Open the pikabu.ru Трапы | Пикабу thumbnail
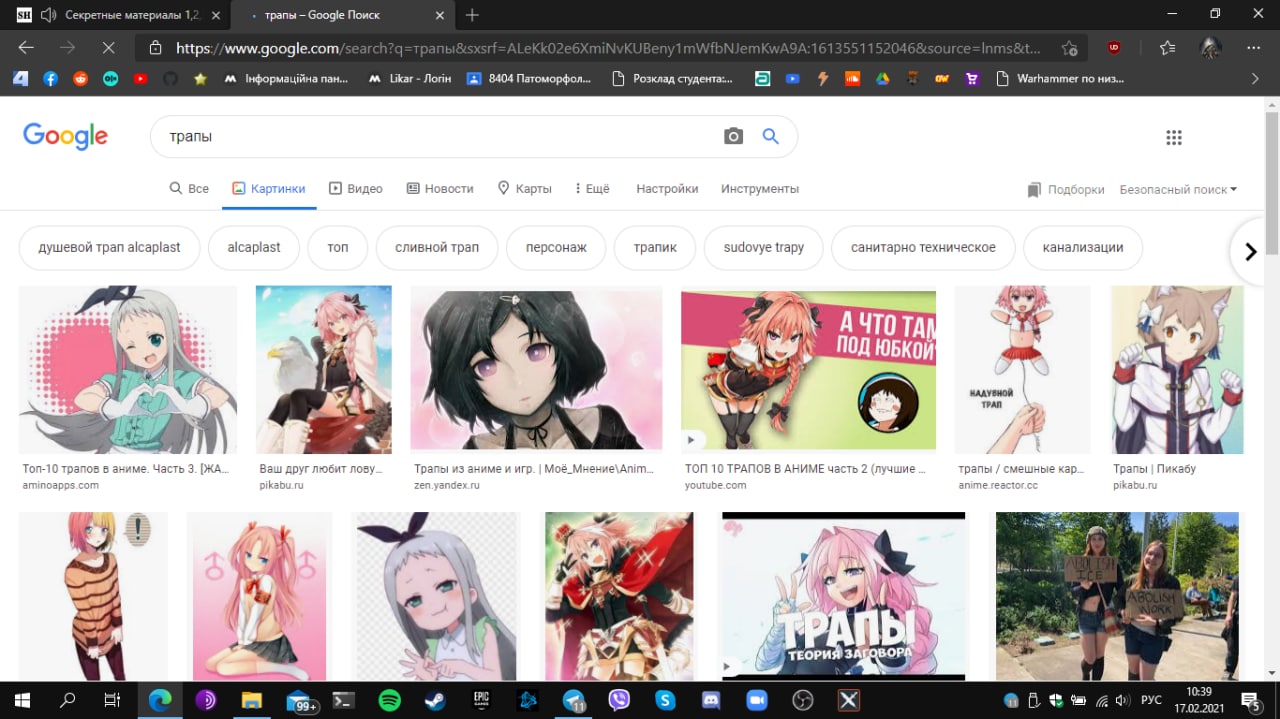Screen dimensions: 1280x719 click(1178, 370)
